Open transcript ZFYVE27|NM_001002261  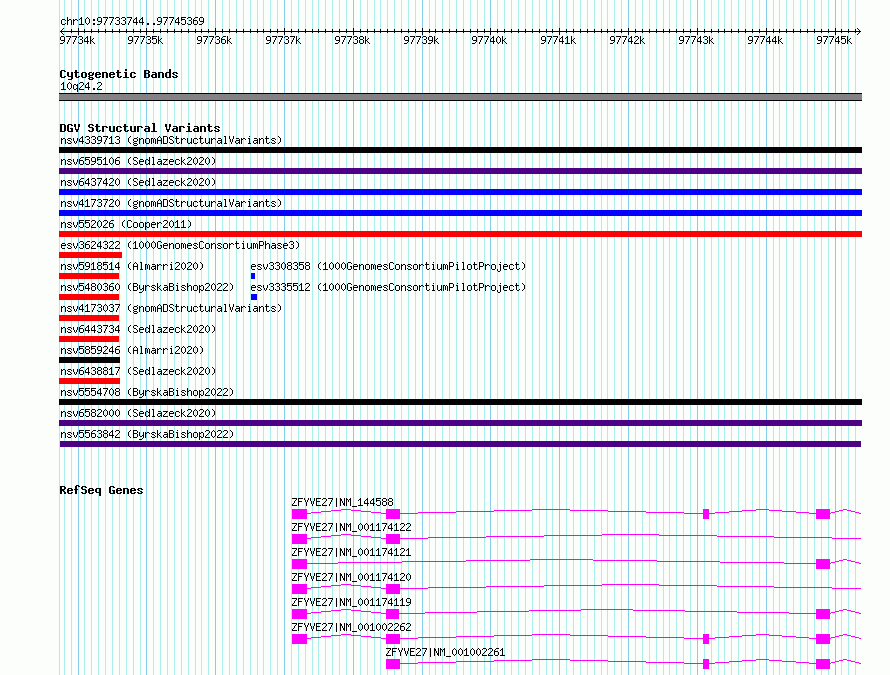click(445, 652)
